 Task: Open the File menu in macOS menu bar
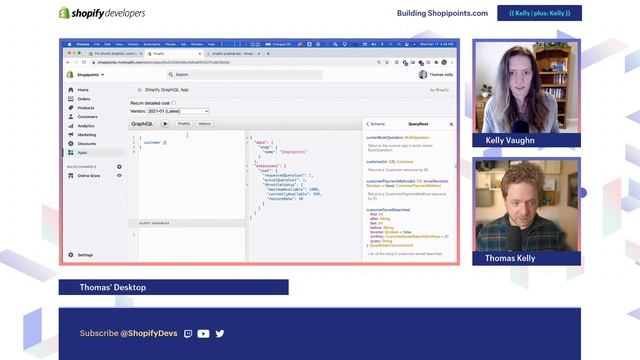97,44
